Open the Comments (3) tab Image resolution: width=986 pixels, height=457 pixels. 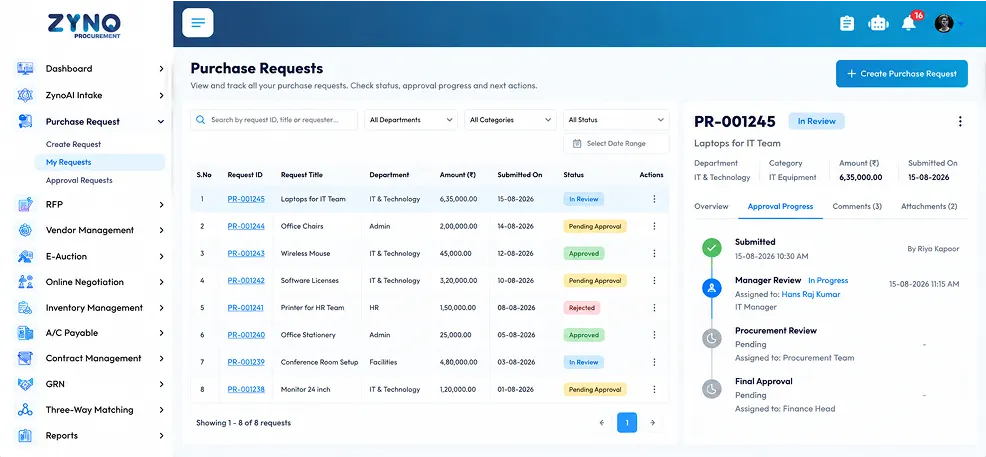tap(857, 206)
